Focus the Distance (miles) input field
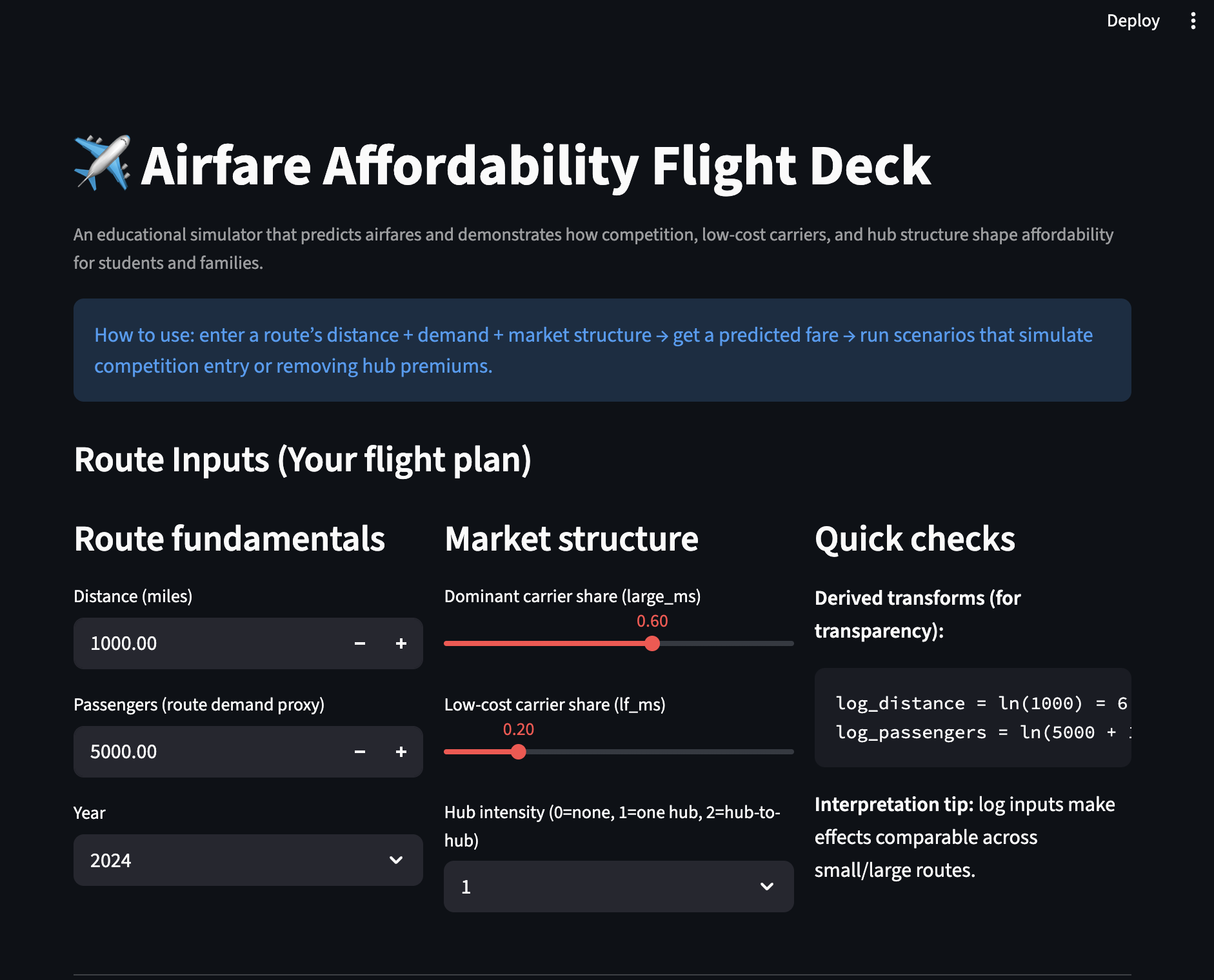Viewport: 1214px width, 980px height. click(x=206, y=643)
